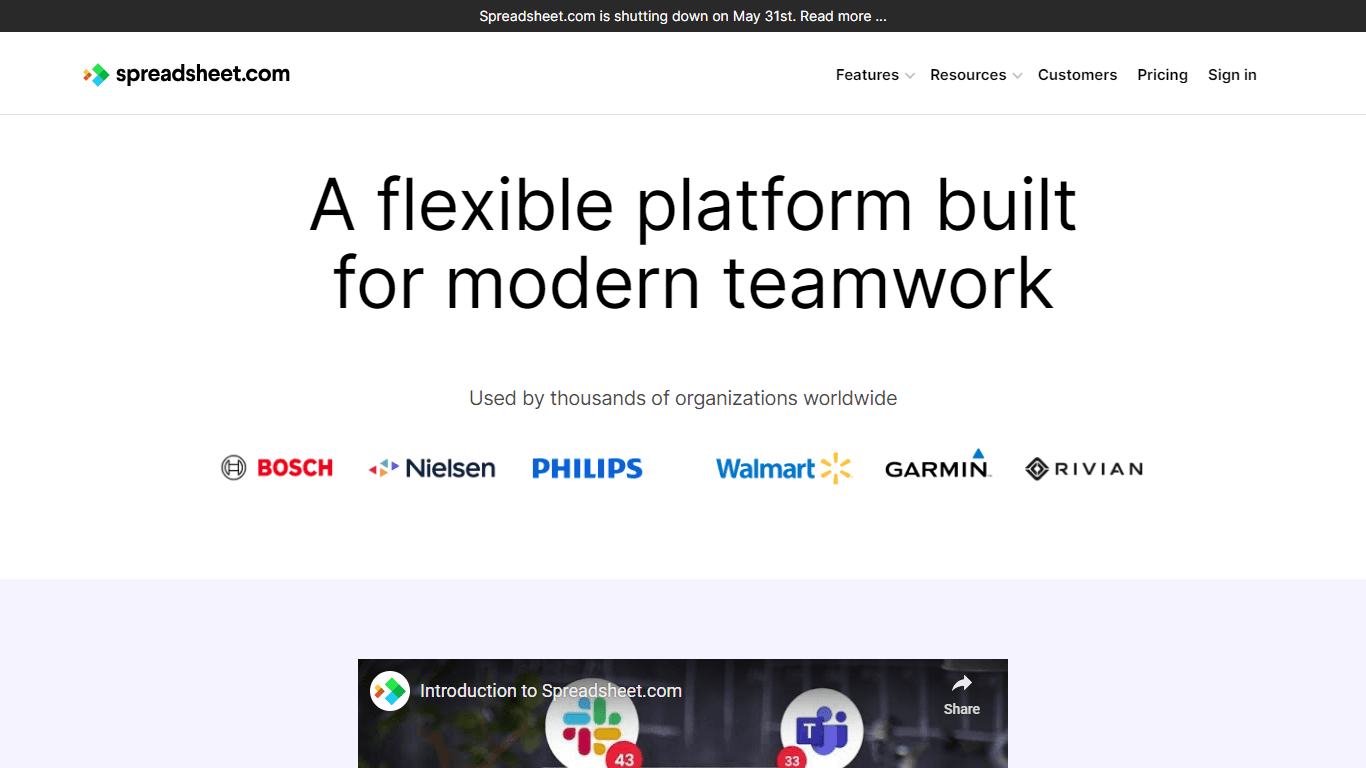Click the Slack icon in video preview
The height and width of the screenshot is (768, 1366).
pos(592,725)
